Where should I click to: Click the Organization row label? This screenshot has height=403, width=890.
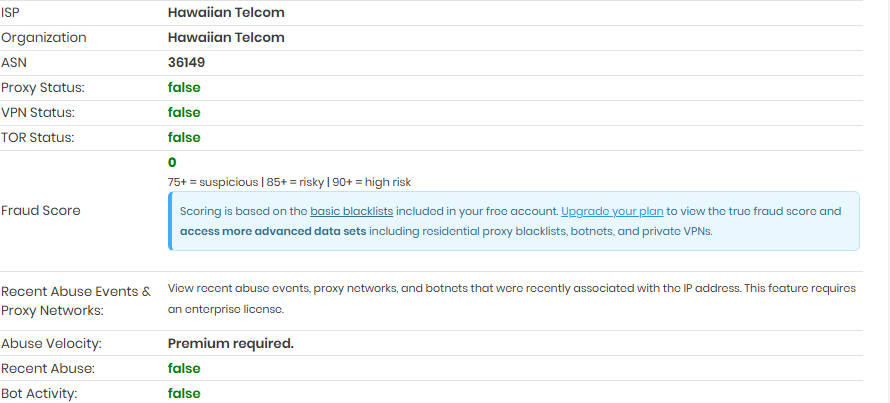(x=44, y=37)
